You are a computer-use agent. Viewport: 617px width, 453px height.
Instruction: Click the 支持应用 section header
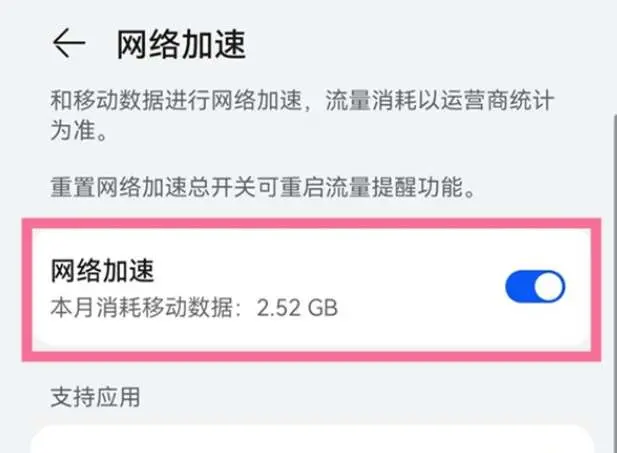(x=95, y=396)
